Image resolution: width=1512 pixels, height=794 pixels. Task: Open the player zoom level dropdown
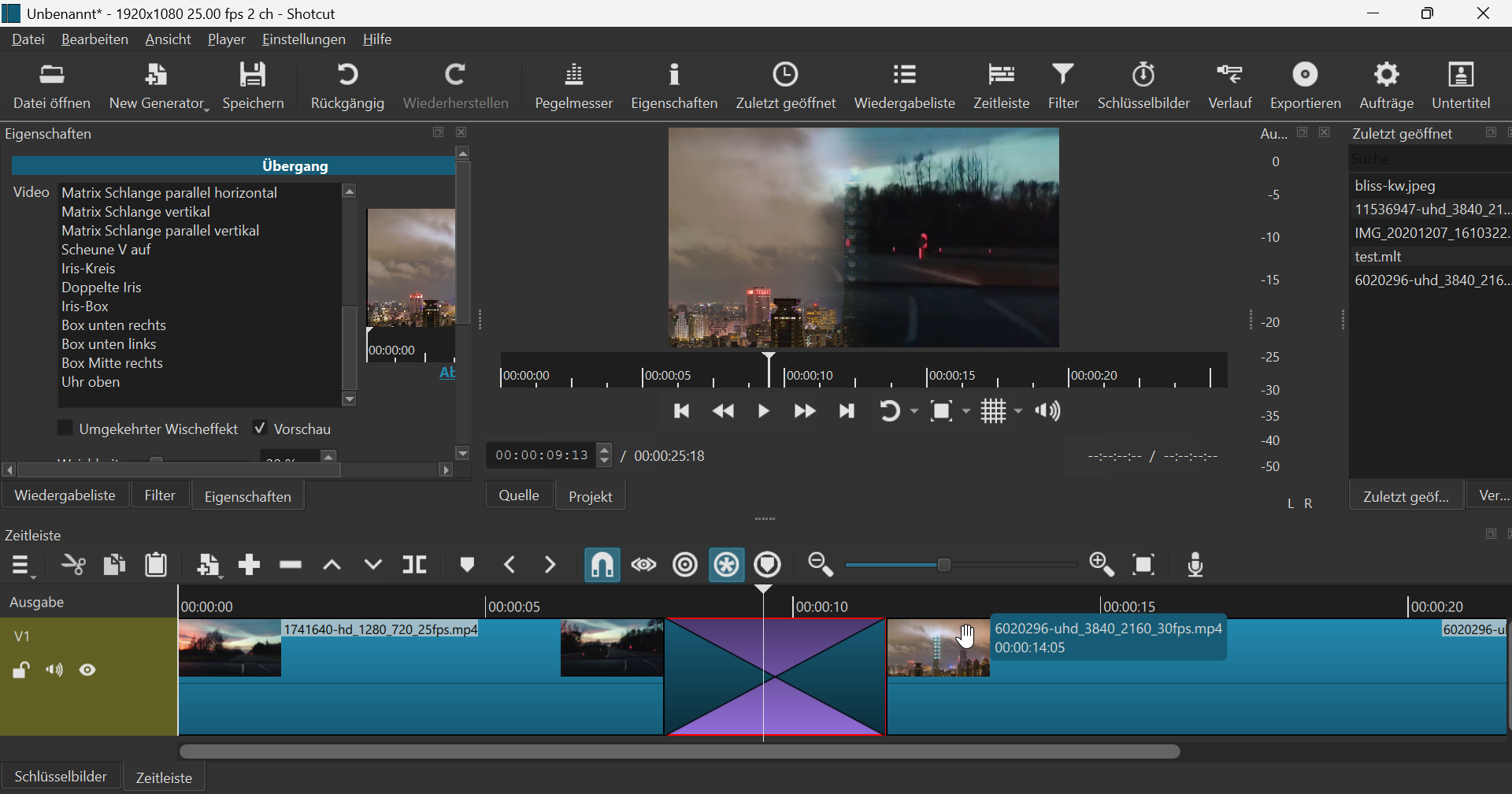pyautogui.click(x=967, y=411)
